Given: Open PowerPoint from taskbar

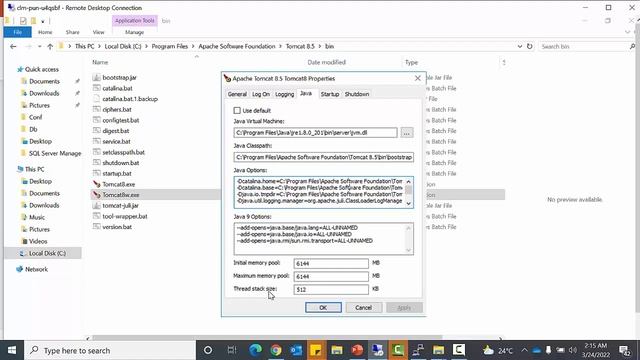Looking at the screenshot, I should pos(357,350).
